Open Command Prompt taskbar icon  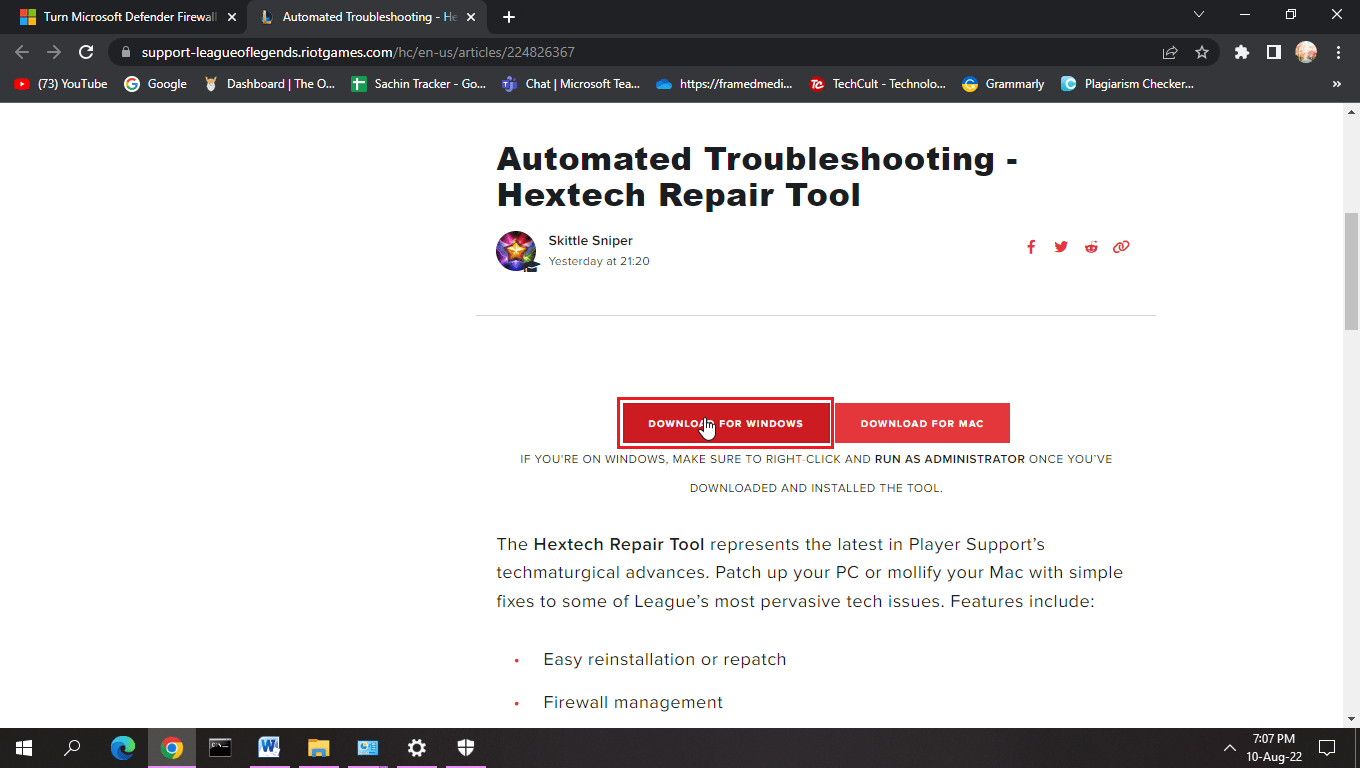220,747
